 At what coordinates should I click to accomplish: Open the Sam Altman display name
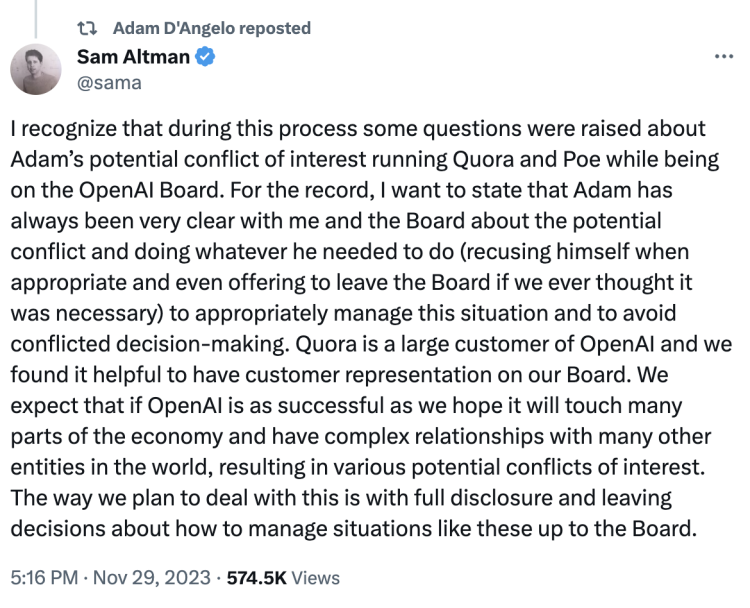coord(133,56)
